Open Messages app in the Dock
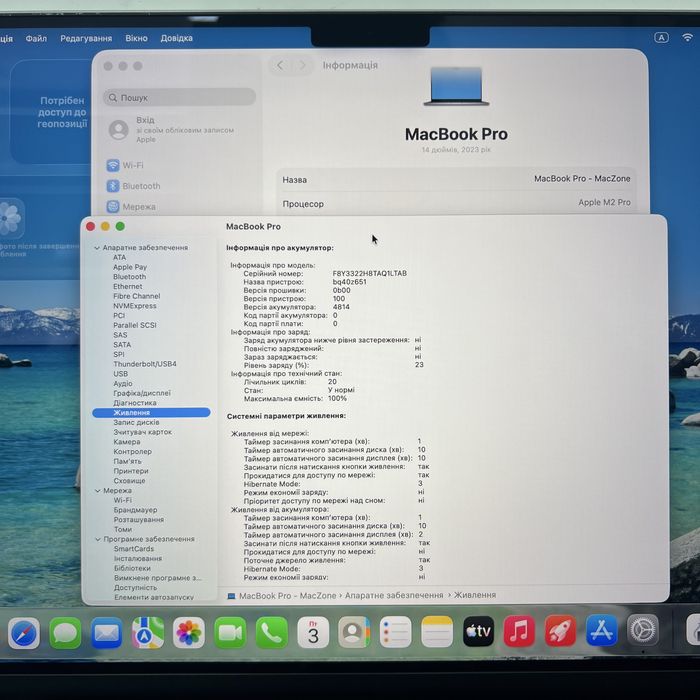 pyautogui.click(x=65, y=633)
